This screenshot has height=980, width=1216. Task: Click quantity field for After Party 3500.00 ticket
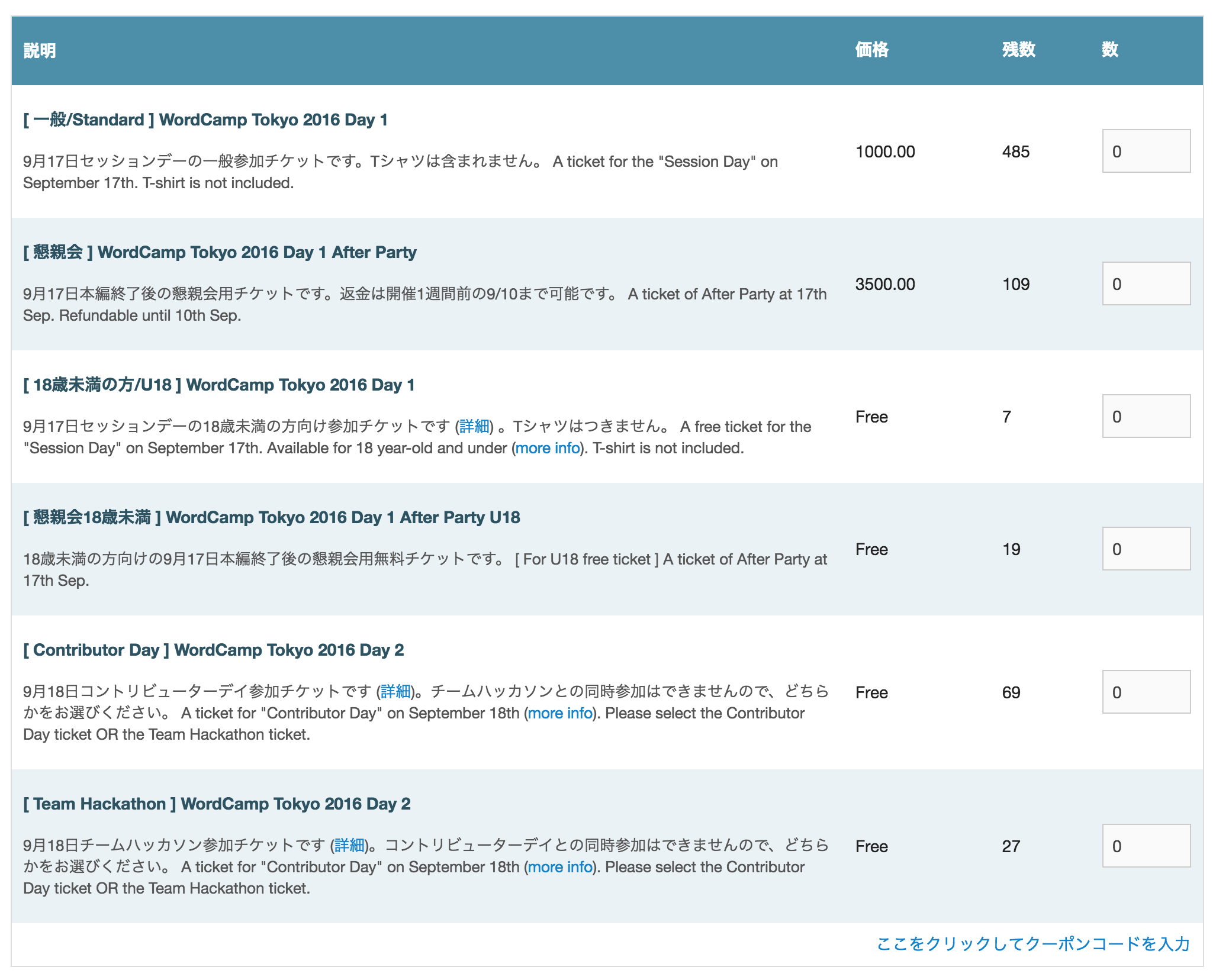pyautogui.click(x=1146, y=284)
